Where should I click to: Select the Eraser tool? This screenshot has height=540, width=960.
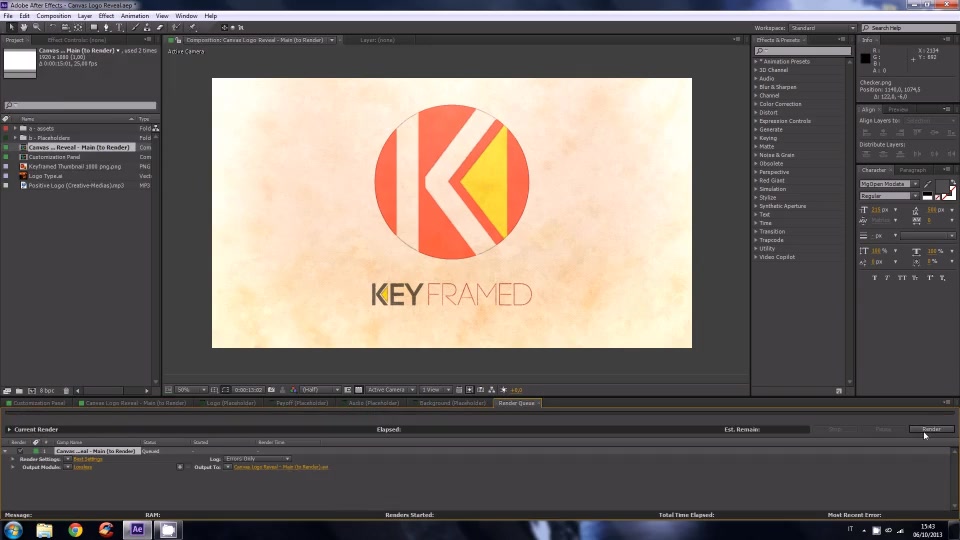point(160,28)
